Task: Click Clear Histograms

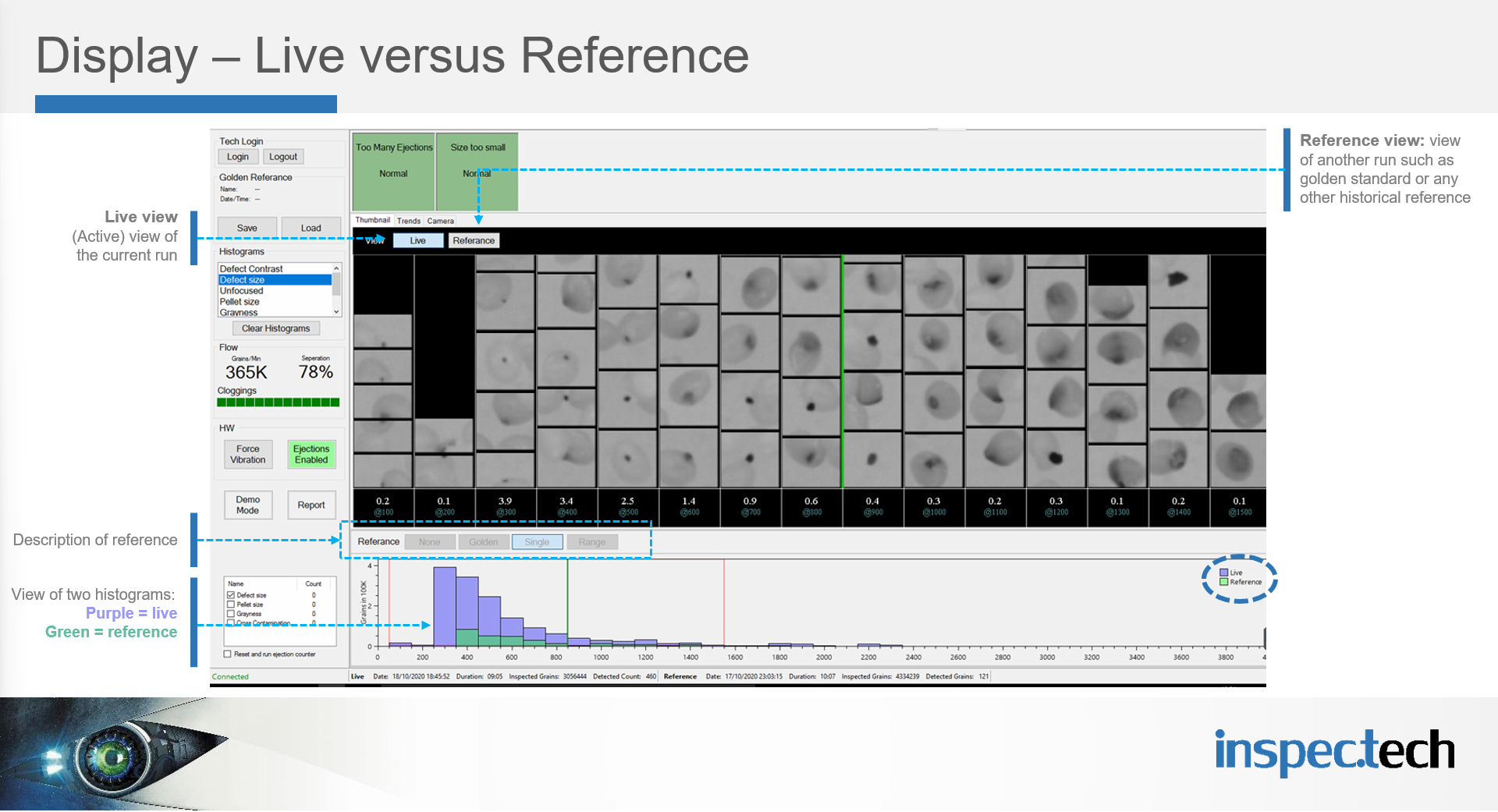Action: (x=275, y=328)
